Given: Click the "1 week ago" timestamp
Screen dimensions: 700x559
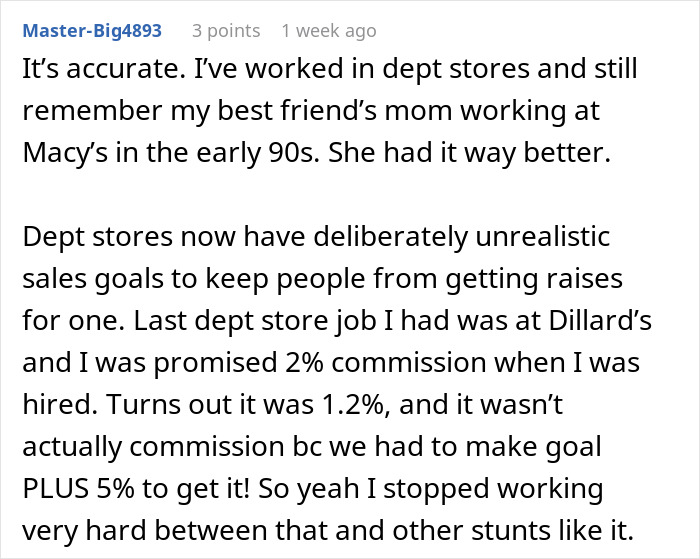Looking at the screenshot, I should tap(329, 31).
